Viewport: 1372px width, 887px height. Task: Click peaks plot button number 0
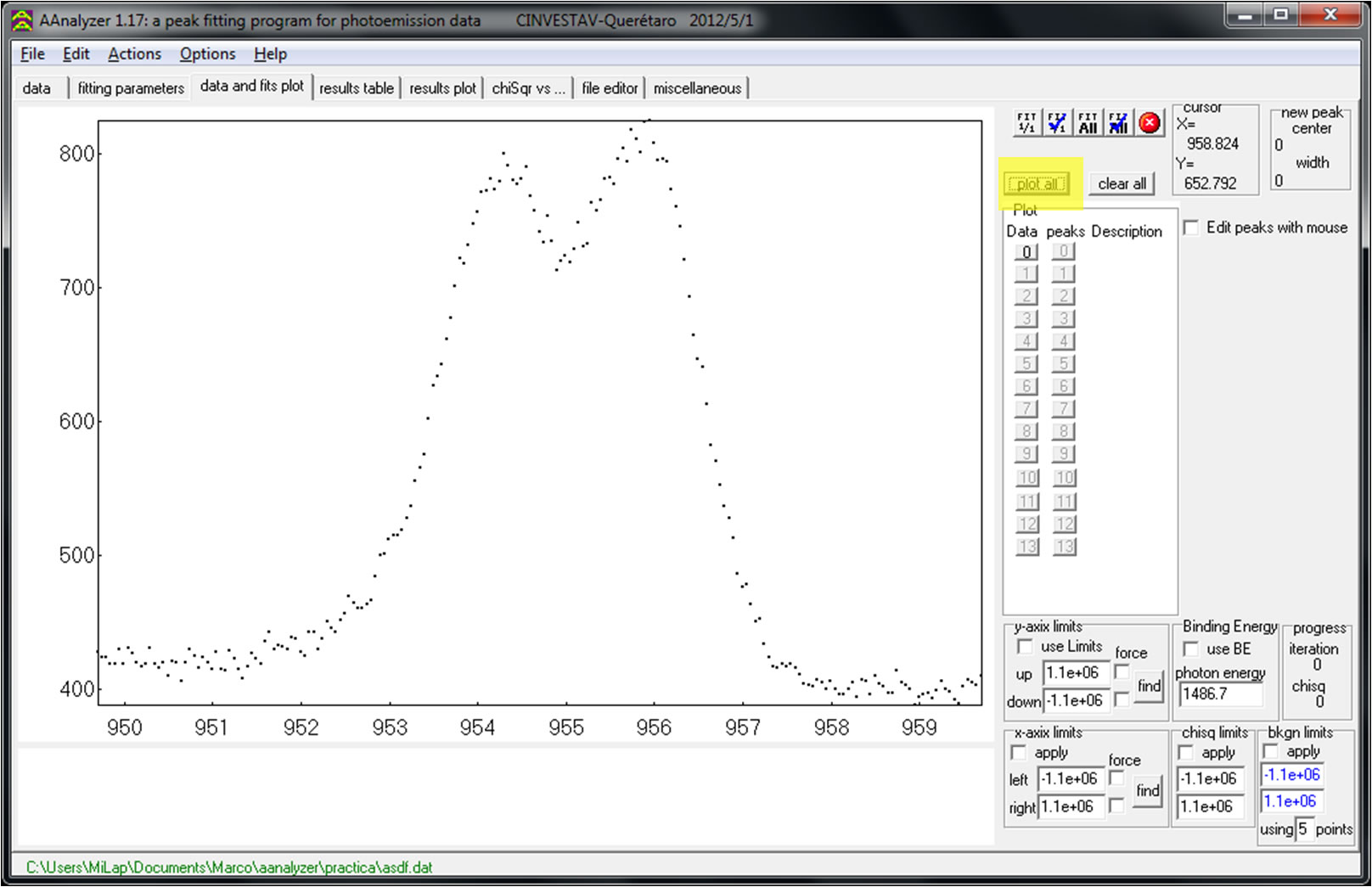tap(1063, 252)
